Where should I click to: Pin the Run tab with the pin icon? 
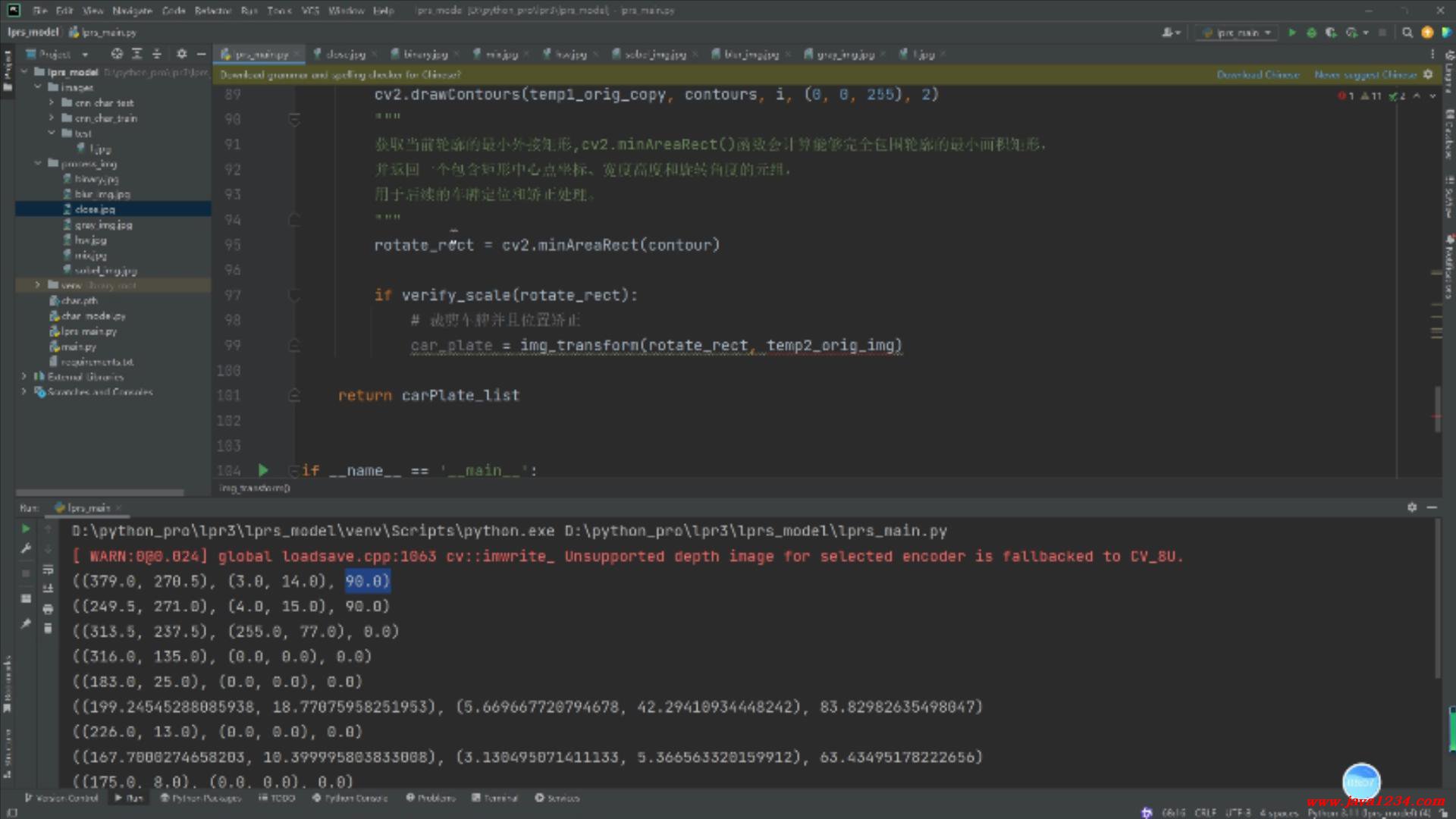pyautogui.click(x=26, y=624)
